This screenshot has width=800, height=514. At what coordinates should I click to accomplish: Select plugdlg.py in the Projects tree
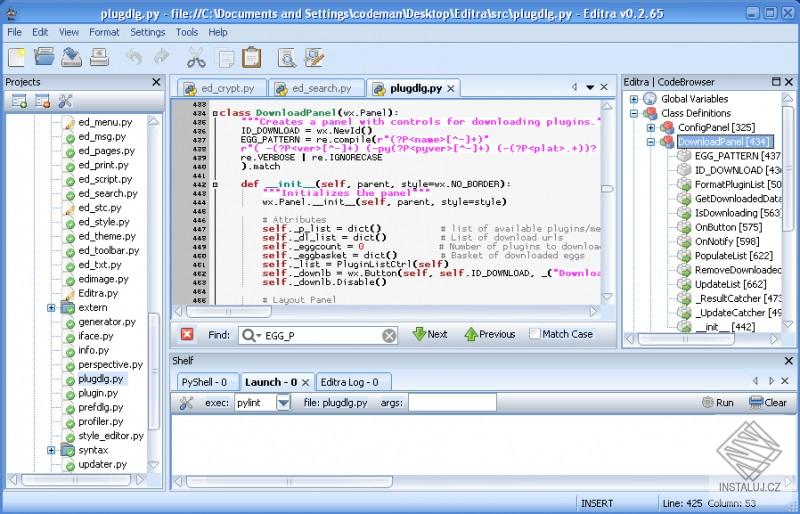pyautogui.click(x=101, y=379)
